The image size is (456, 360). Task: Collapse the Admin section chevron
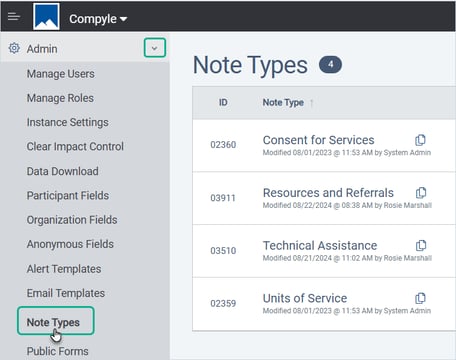click(x=155, y=48)
